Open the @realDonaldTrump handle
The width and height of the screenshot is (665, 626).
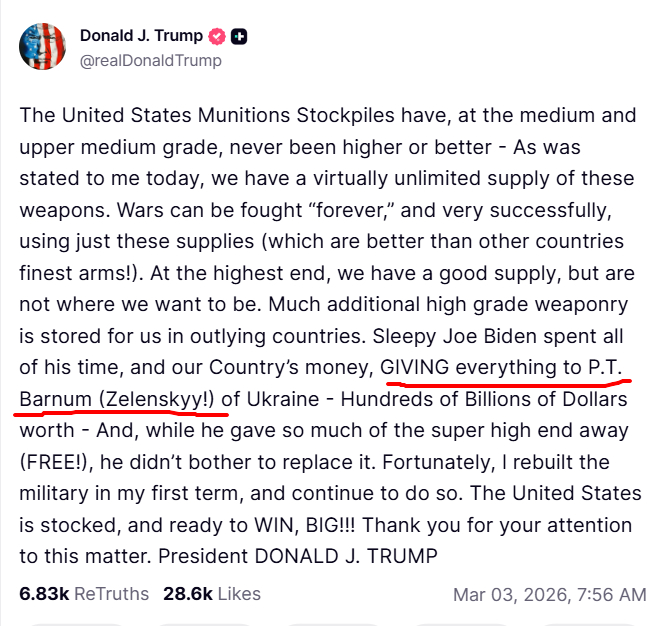click(150, 60)
